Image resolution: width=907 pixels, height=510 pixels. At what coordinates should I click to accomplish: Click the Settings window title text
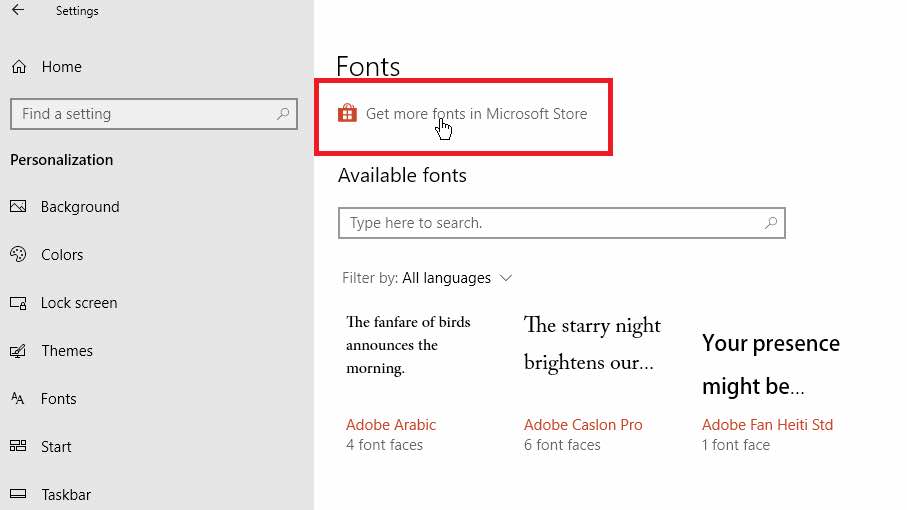[x=77, y=11]
